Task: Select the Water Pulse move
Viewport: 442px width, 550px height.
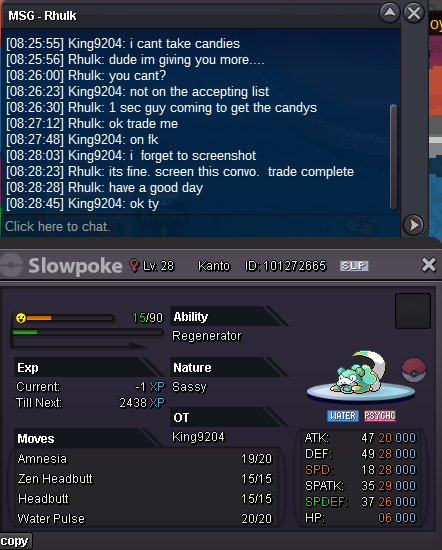Action: click(145, 519)
